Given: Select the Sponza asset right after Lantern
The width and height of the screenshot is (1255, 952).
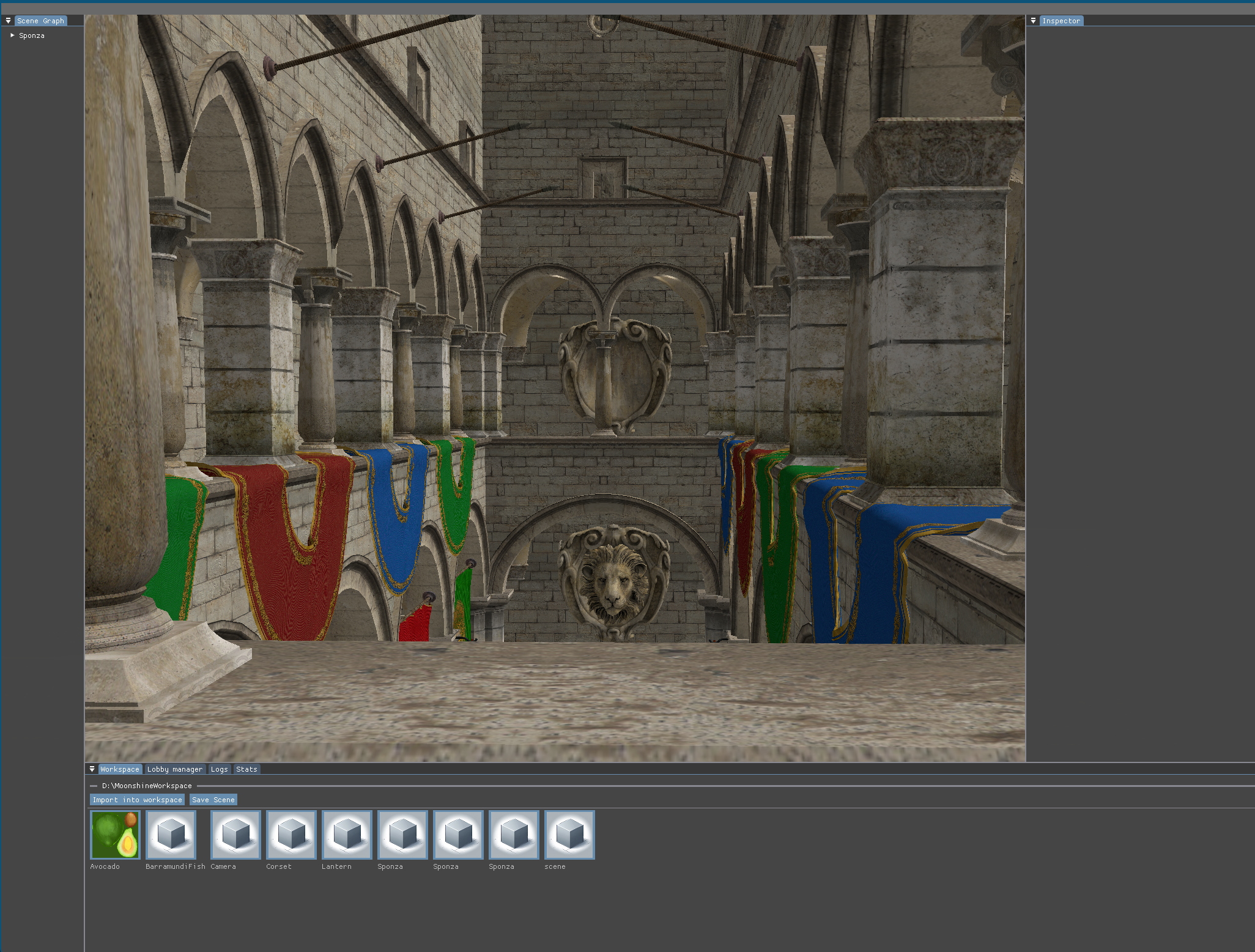Looking at the screenshot, I should (x=402, y=835).
